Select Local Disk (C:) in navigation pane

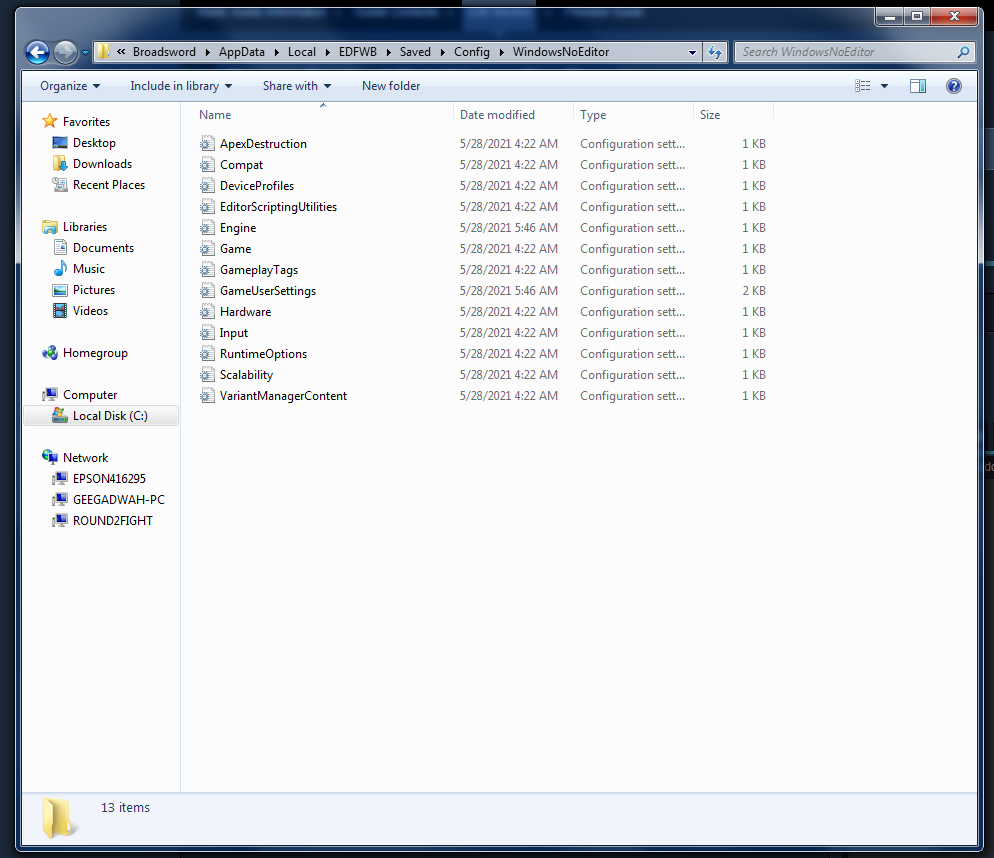pos(109,416)
